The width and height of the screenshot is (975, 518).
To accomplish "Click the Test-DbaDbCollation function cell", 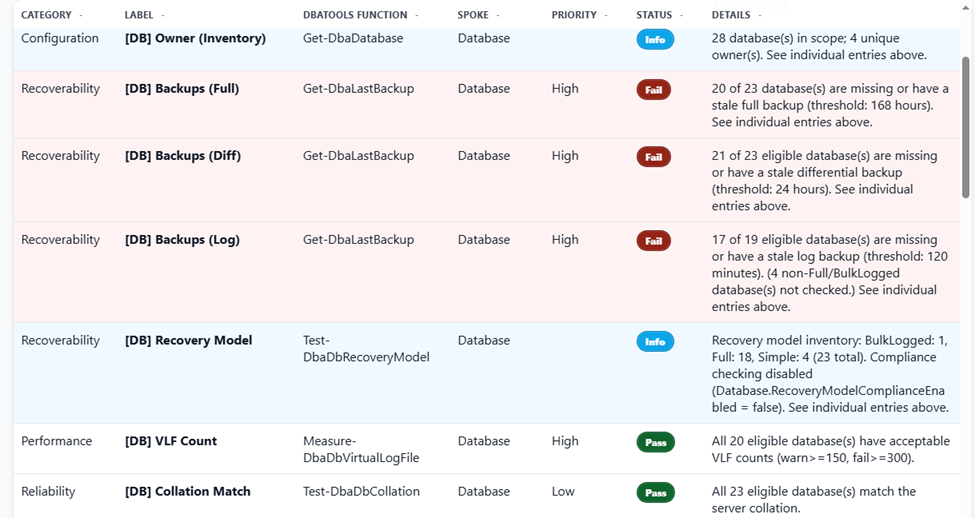I will tap(361, 491).
